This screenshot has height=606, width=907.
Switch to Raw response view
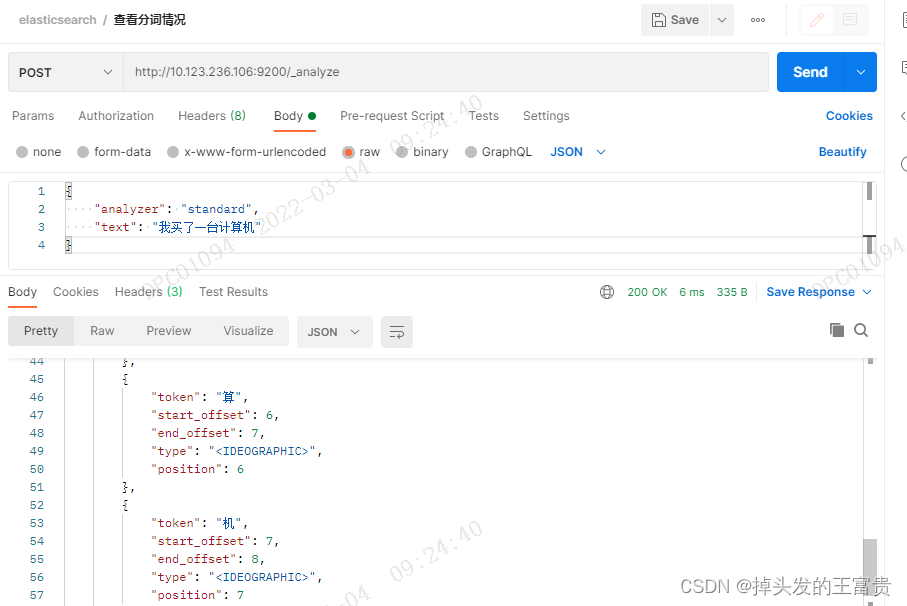102,331
